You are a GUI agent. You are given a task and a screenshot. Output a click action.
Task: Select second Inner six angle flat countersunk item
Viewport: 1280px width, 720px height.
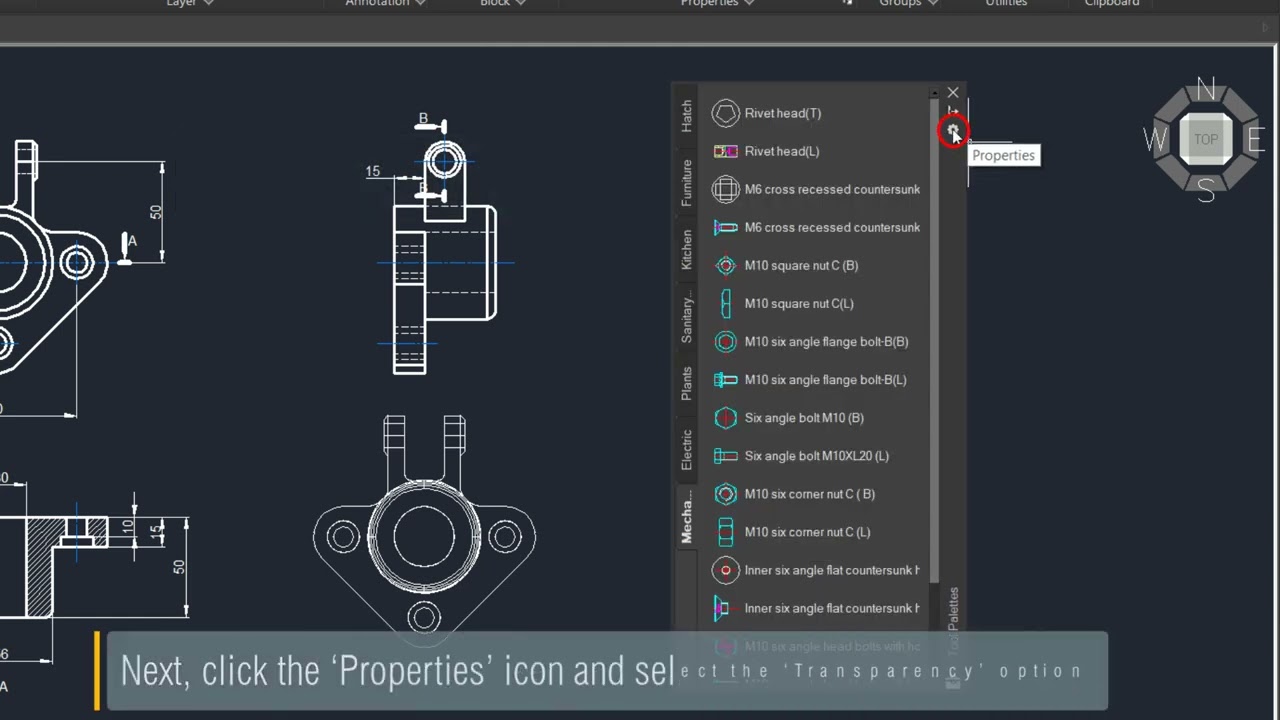click(815, 608)
